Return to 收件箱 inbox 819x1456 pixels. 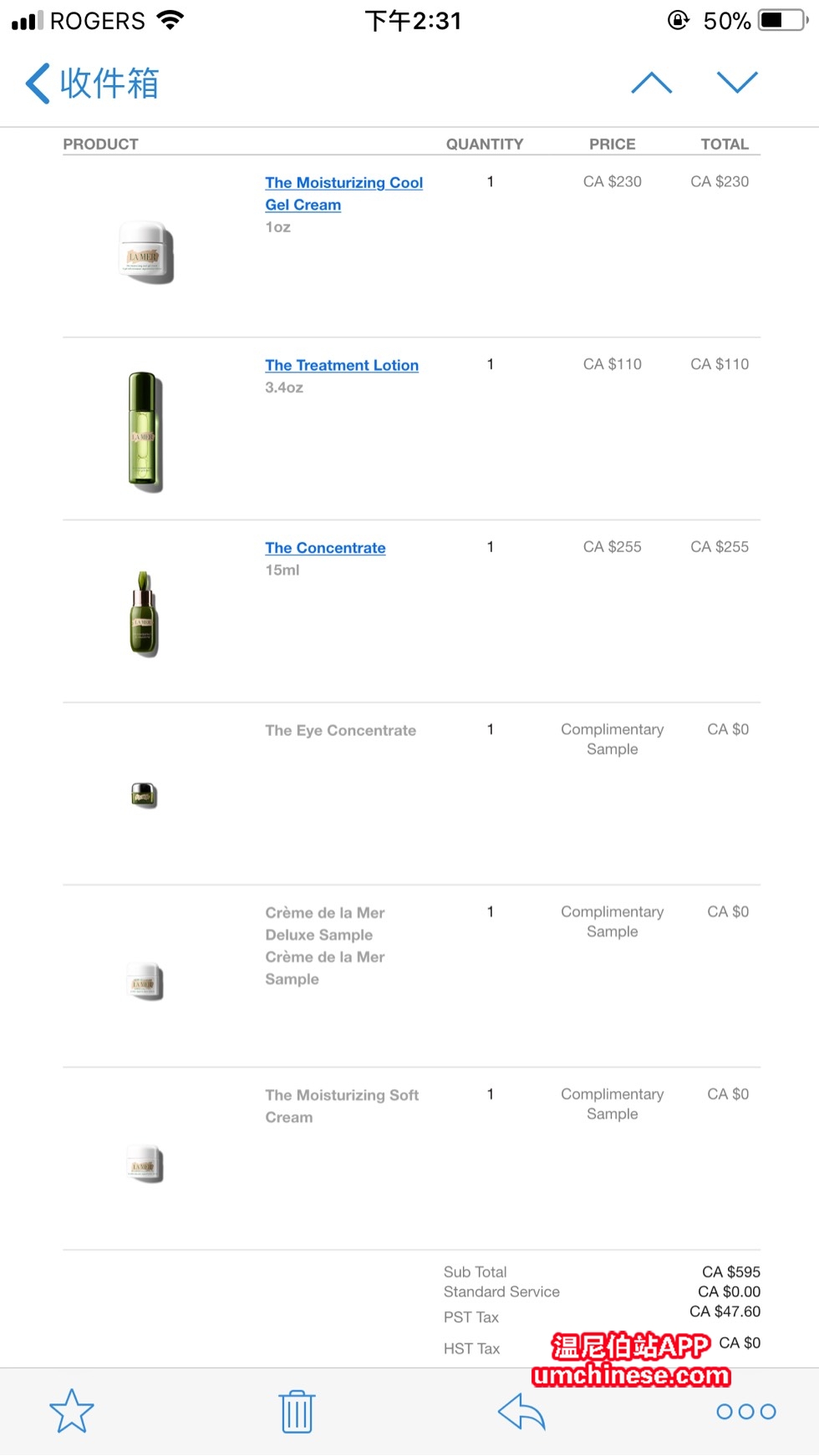109,84
